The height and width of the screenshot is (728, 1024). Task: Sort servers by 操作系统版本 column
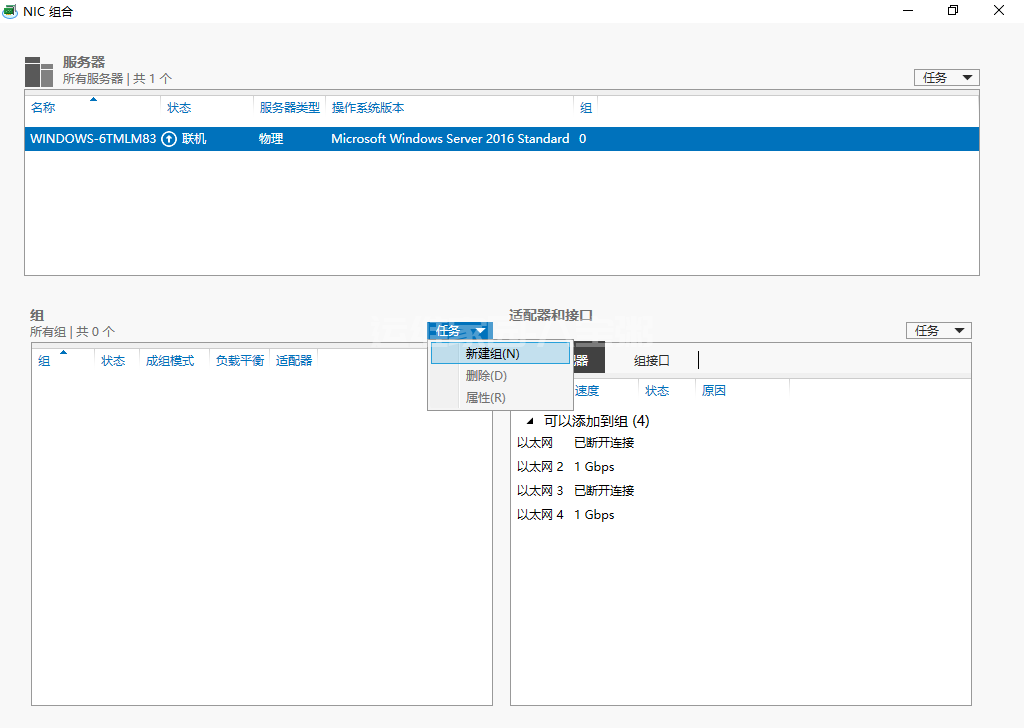pos(368,108)
